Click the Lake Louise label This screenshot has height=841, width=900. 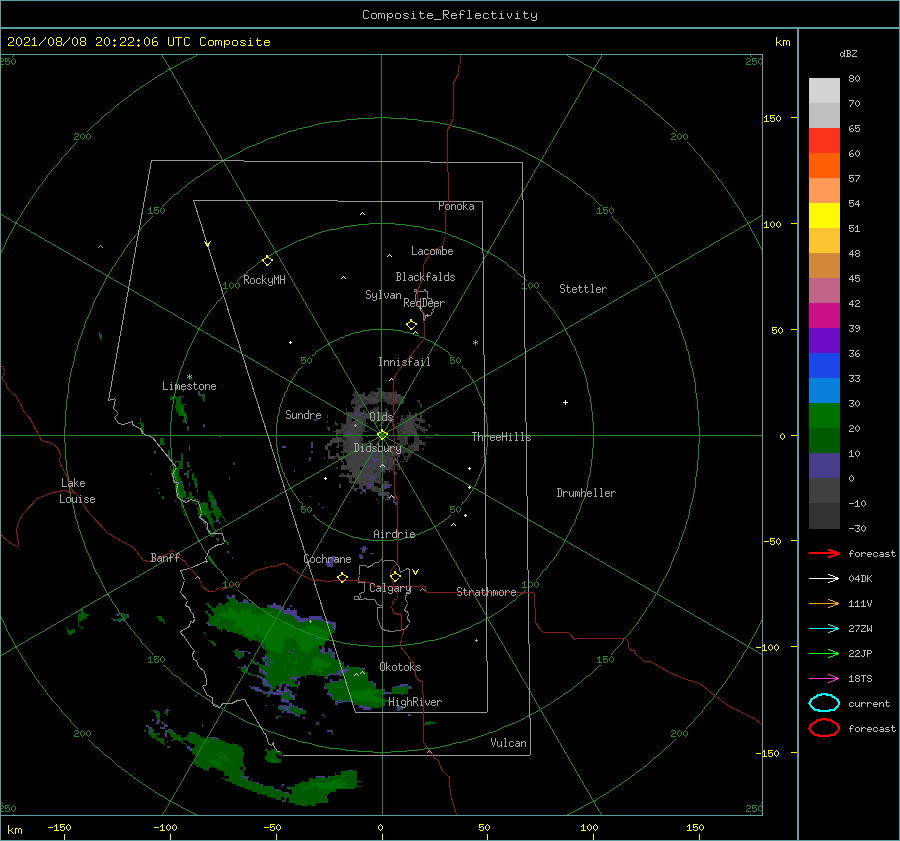click(77, 491)
